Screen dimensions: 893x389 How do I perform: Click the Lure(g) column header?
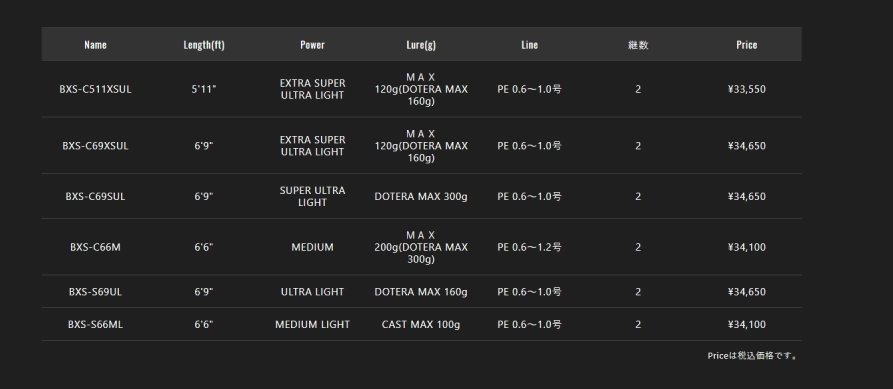point(421,44)
